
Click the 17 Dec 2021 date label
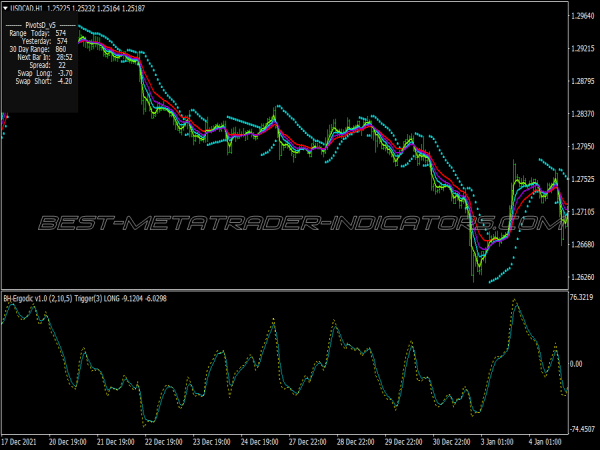pos(24,441)
